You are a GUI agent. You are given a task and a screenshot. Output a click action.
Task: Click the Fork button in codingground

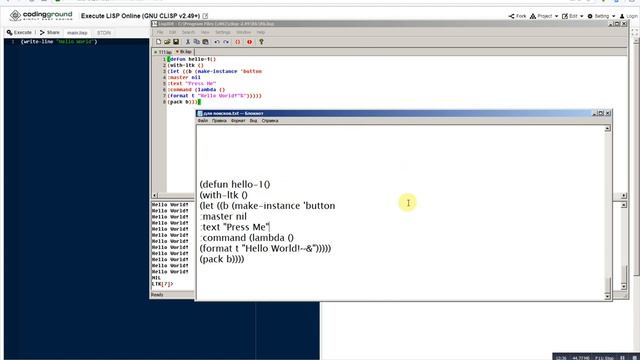pyautogui.click(x=517, y=16)
